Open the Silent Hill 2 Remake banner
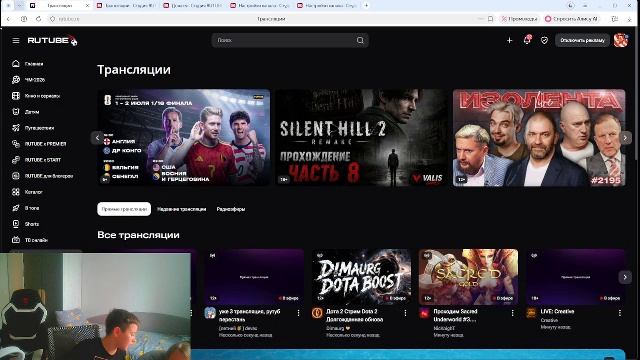The width and height of the screenshot is (640, 360). (x=361, y=138)
